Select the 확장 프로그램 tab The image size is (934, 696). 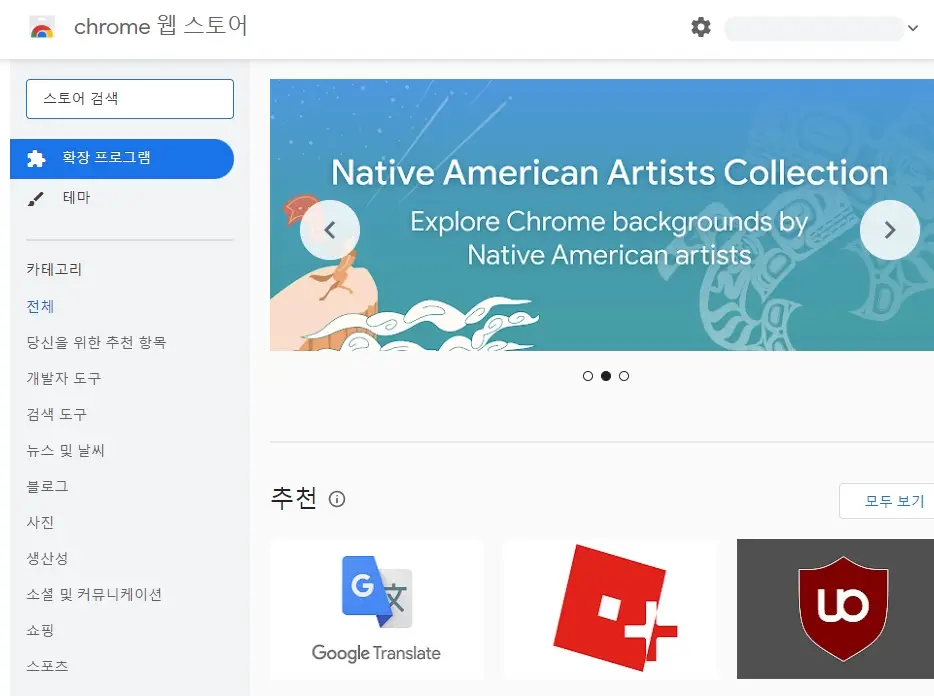pyautogui.click(x=122, y=159)
